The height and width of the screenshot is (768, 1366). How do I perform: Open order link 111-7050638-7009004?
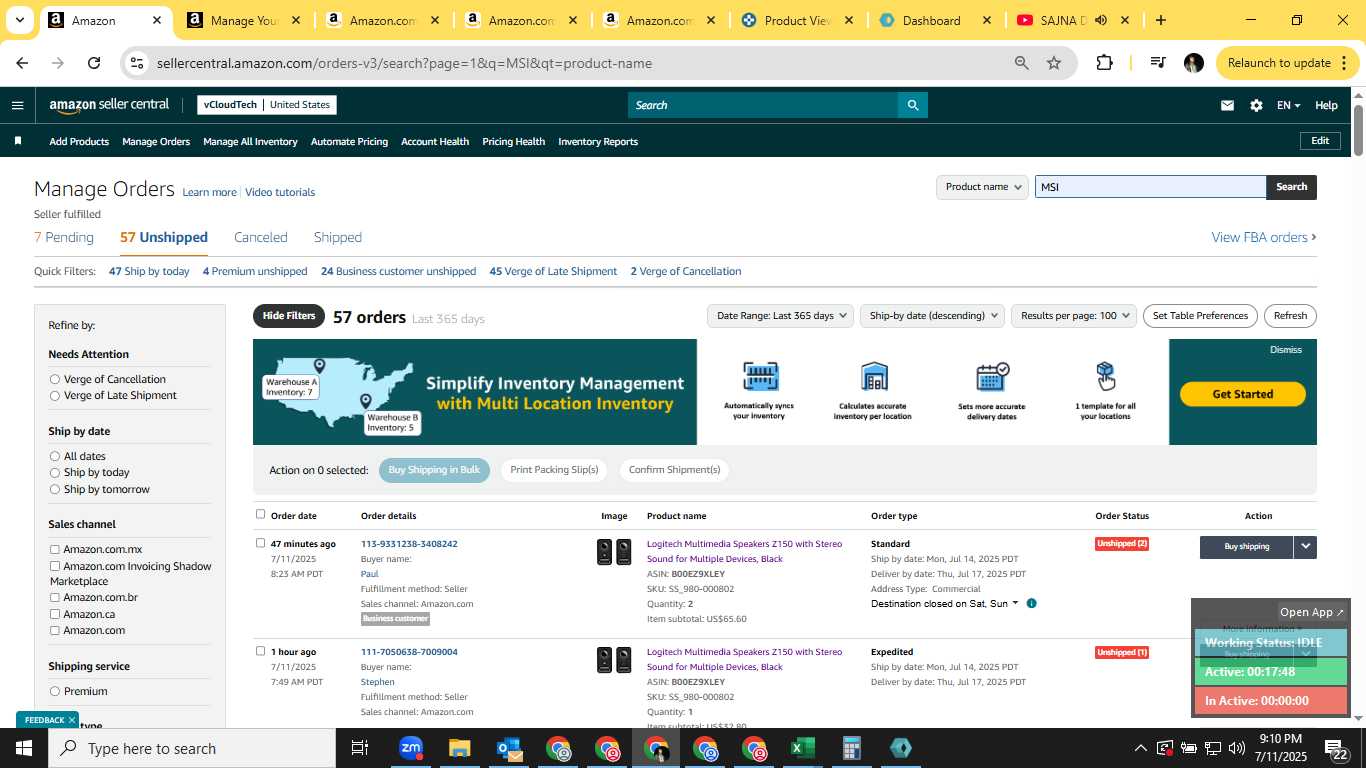[409, 652]
